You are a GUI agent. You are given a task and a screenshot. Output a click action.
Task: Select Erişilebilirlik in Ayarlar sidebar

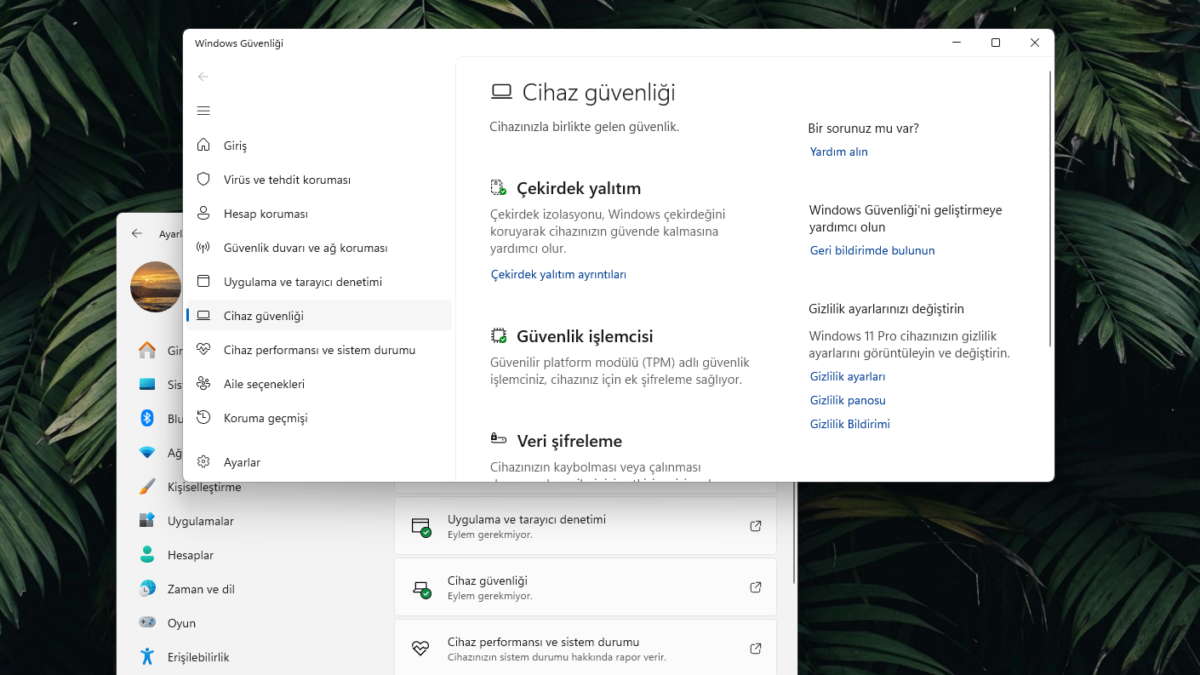click(x=198, y=657)
